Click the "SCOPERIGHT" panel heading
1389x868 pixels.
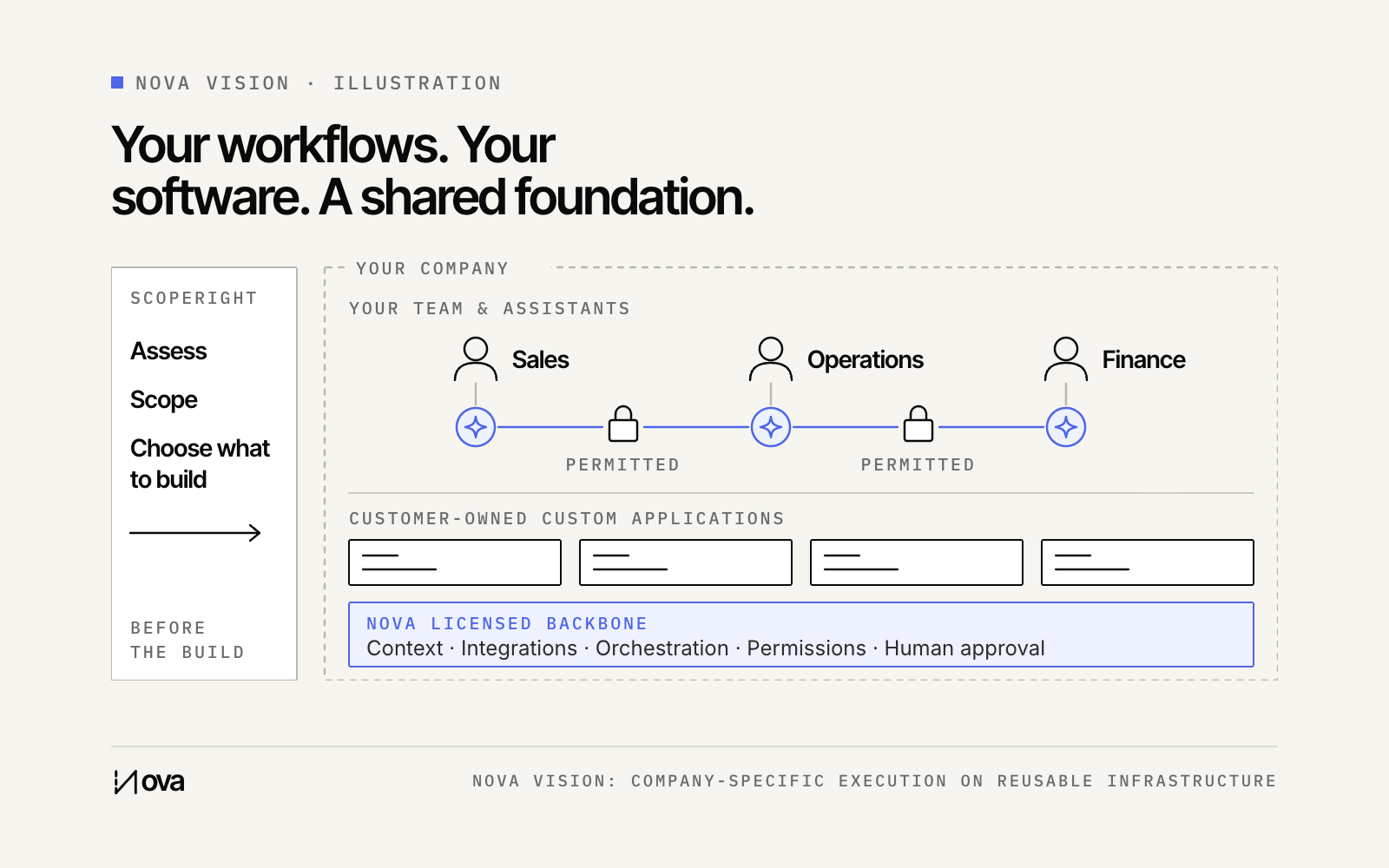(x=194, y=299)
